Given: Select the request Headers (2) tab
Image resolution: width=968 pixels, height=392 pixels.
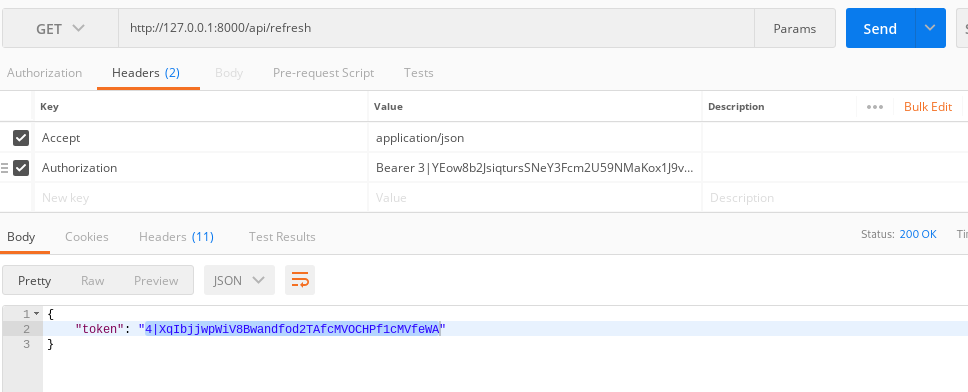Looking at the screenshot, I should tap(146, 73).
